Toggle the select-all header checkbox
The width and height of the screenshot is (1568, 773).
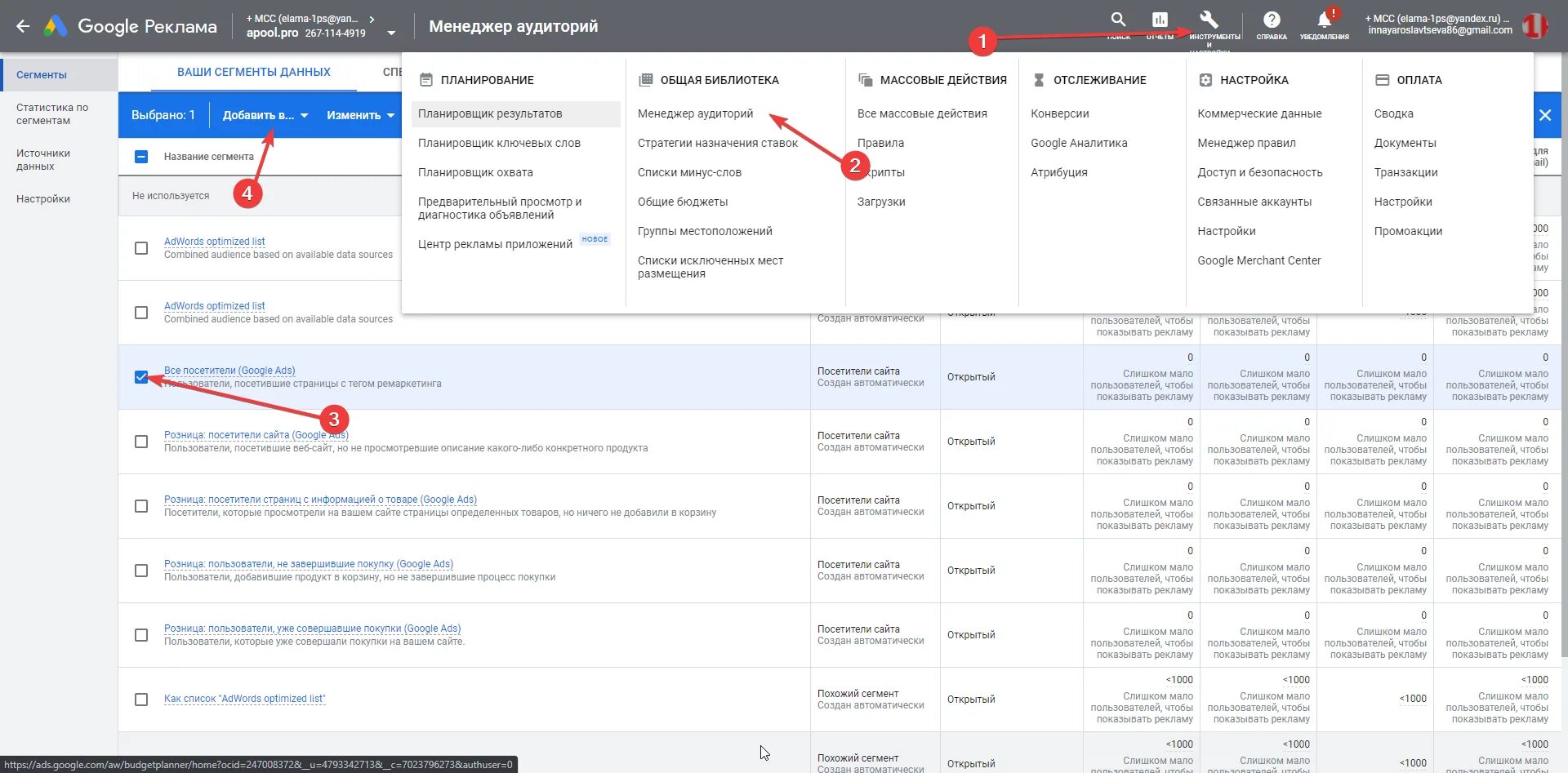[141, 157]
